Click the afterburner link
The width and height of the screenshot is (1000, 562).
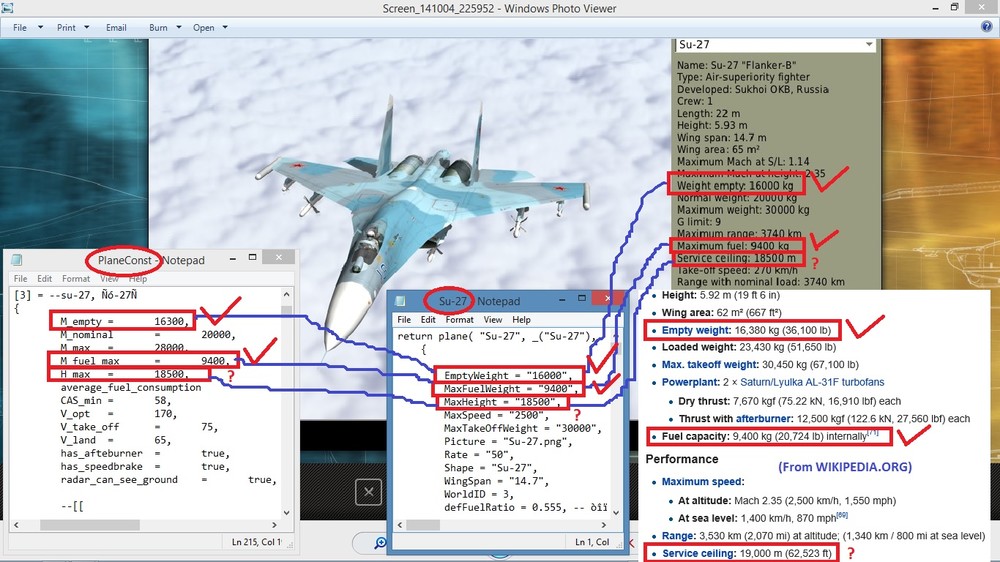tap(764, 419)
